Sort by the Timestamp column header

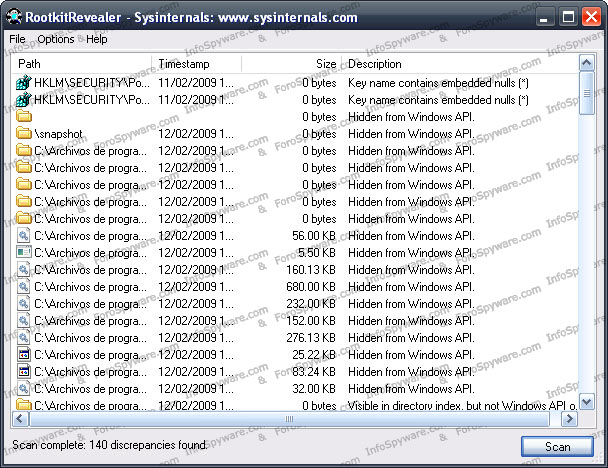pyautogui.click(x=197, y=64)
